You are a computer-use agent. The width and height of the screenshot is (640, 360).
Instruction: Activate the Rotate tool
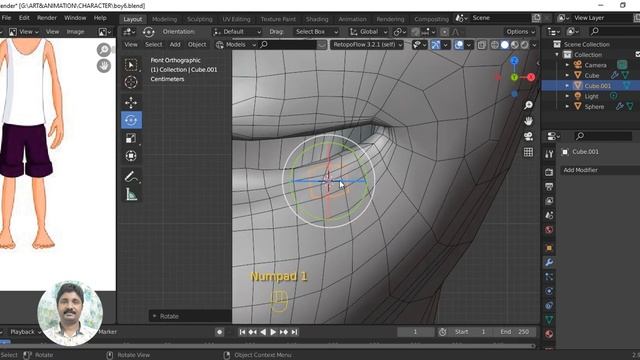click(x=131, y=120)
